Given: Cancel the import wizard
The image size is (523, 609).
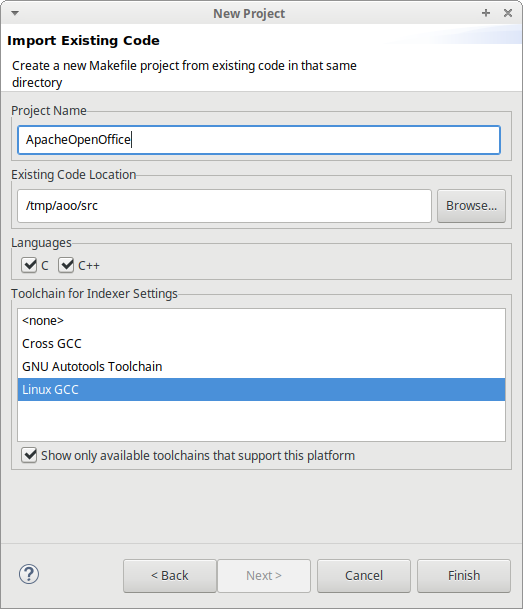Looking at the screenshot, I should [364, 576].
